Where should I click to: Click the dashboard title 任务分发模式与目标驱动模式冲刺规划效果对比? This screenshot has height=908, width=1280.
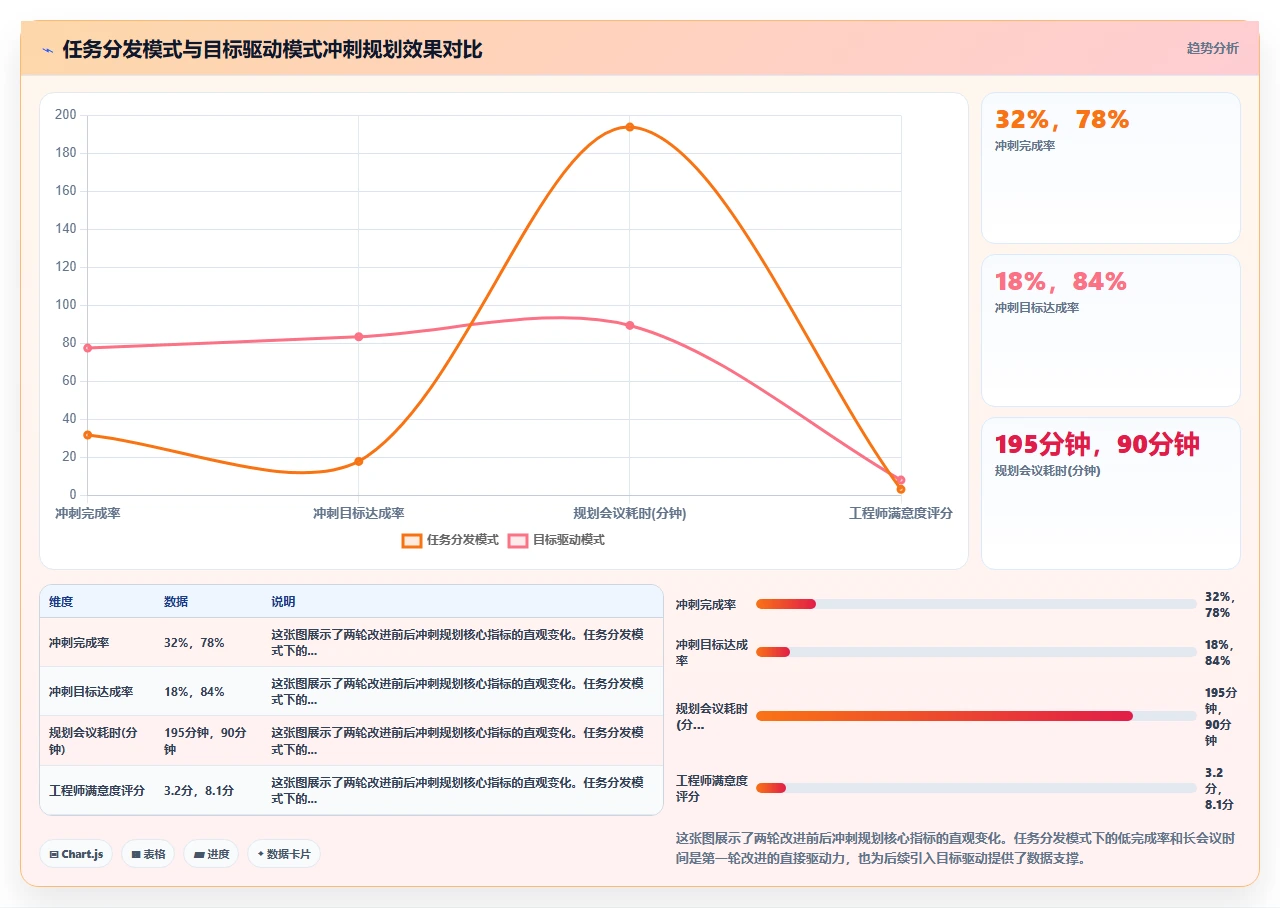coord(272,50)
